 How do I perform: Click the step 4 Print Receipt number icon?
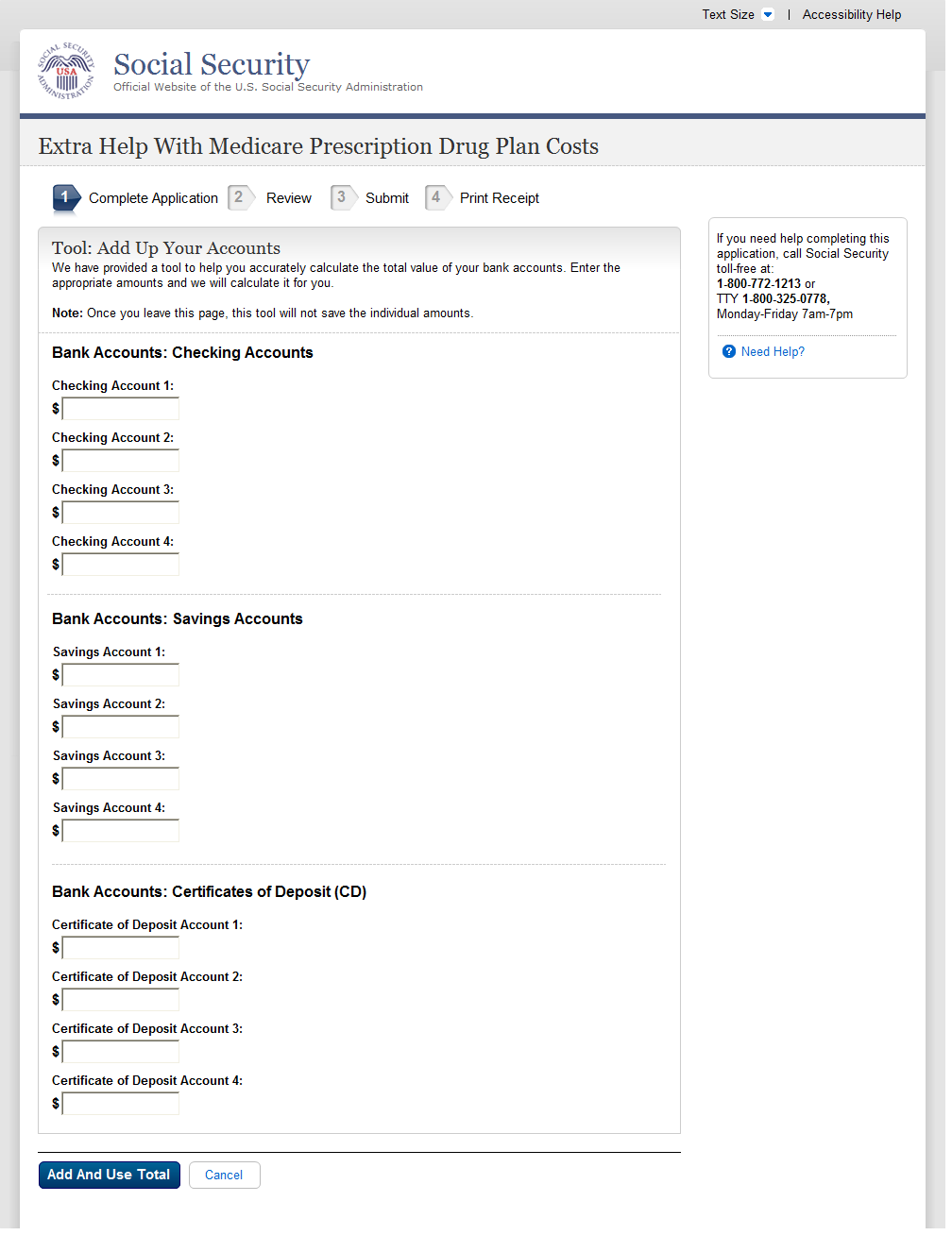(x=436, y=197)
